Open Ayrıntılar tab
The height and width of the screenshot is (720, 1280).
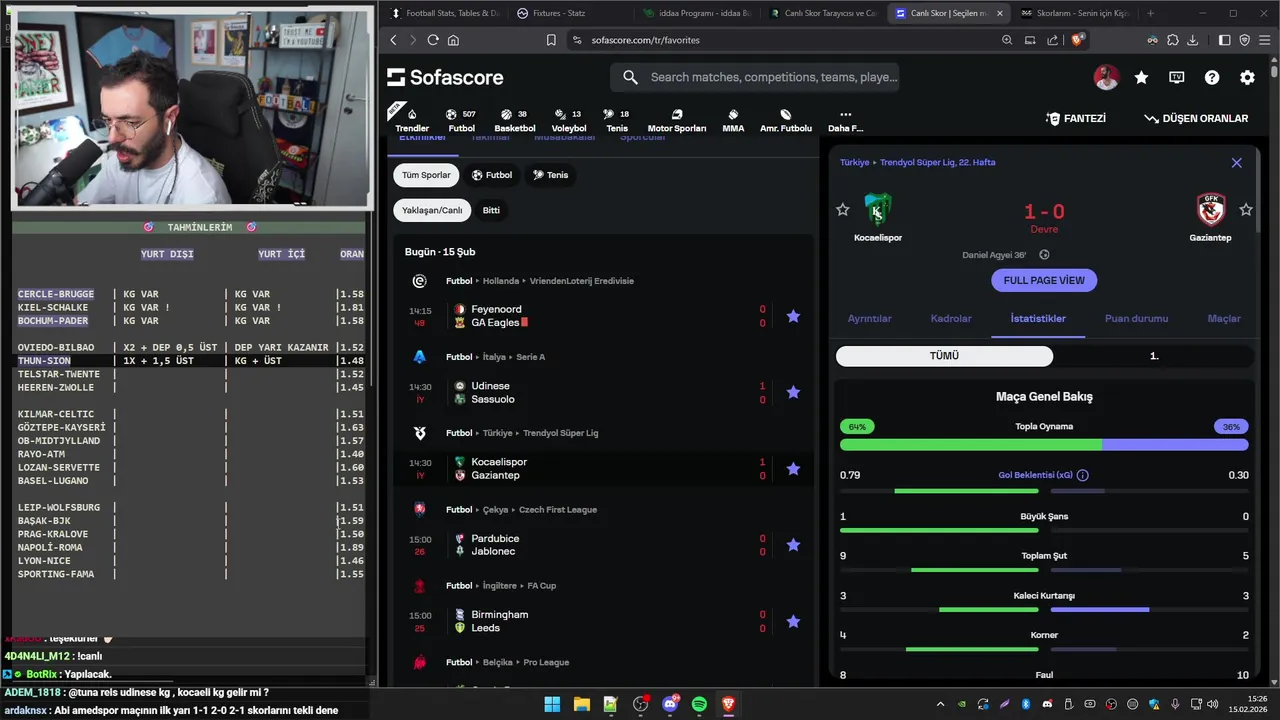pos(870,319)
